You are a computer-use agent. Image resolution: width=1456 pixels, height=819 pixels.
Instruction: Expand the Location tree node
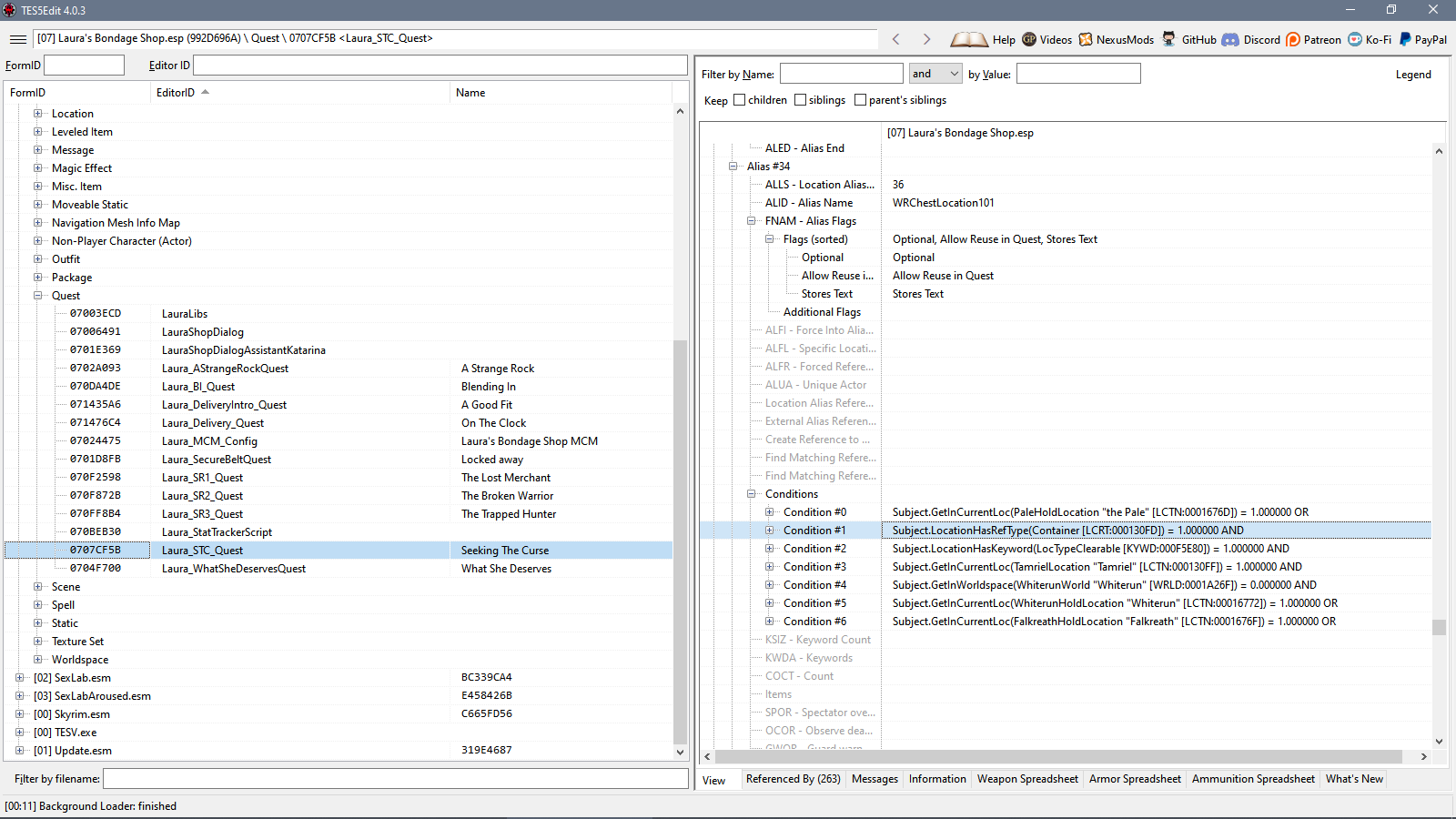(x=38, y=114)
